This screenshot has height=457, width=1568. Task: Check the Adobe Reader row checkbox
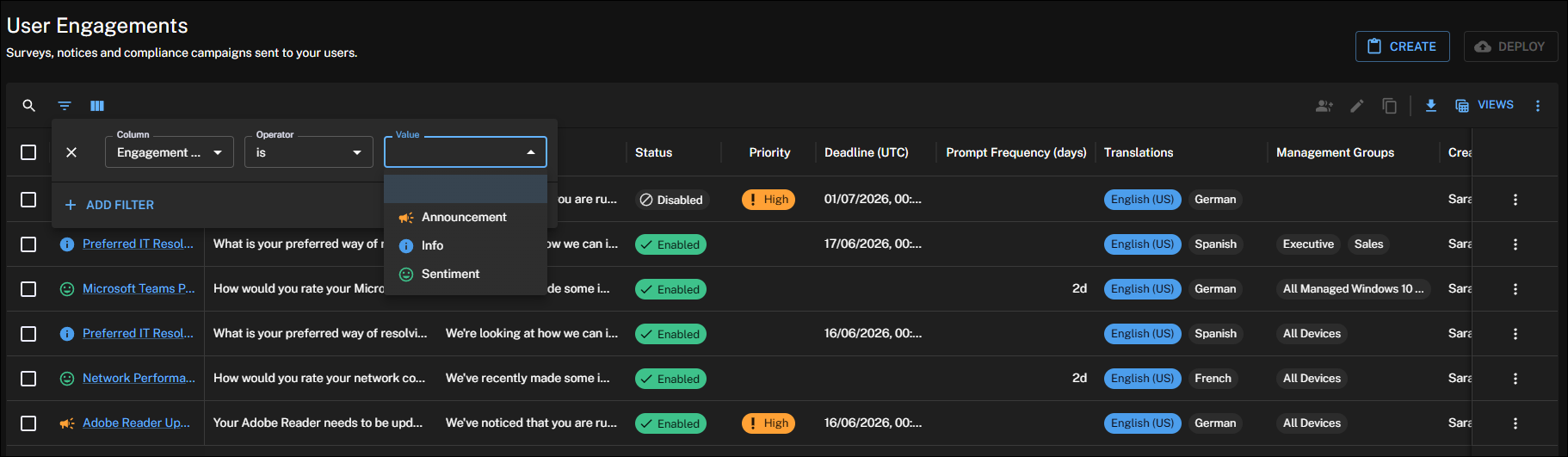[x=28, y=423]
